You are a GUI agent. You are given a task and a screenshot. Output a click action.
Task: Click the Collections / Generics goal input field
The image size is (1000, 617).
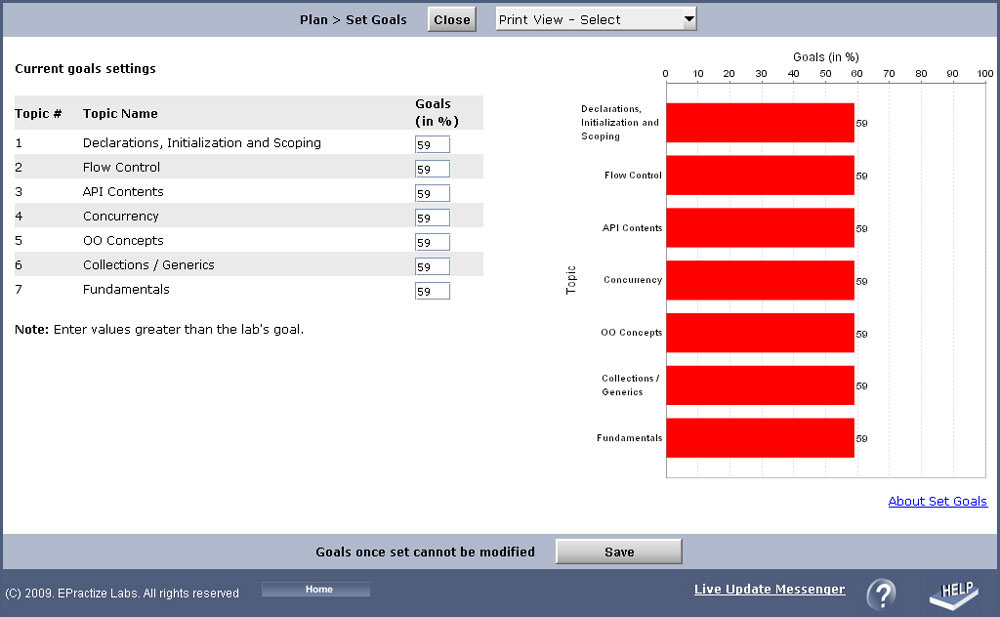coord(432,267)
